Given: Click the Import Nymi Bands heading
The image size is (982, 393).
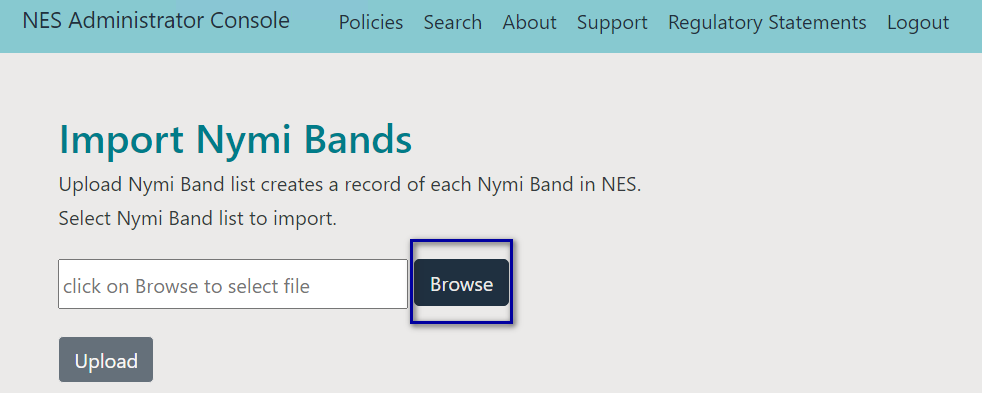Looking at the screenshot, I should (235, 139).
